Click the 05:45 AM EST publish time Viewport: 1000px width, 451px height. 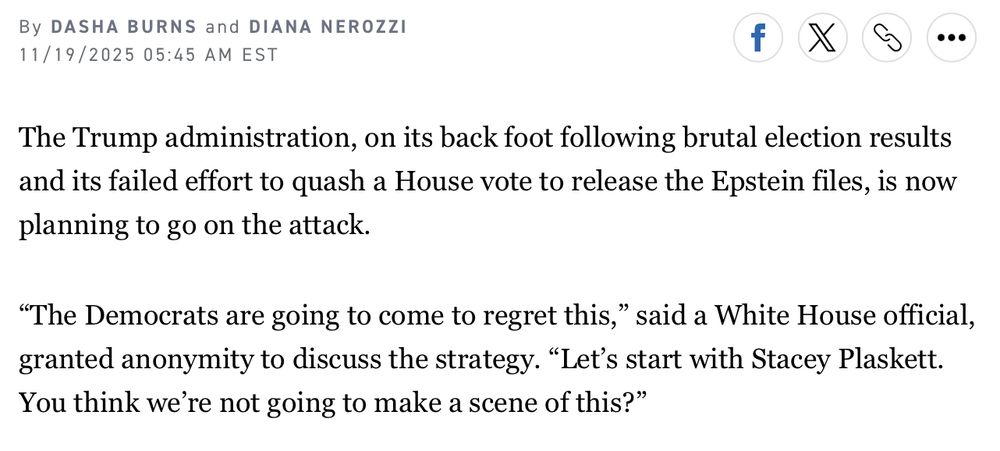point(211,55)
